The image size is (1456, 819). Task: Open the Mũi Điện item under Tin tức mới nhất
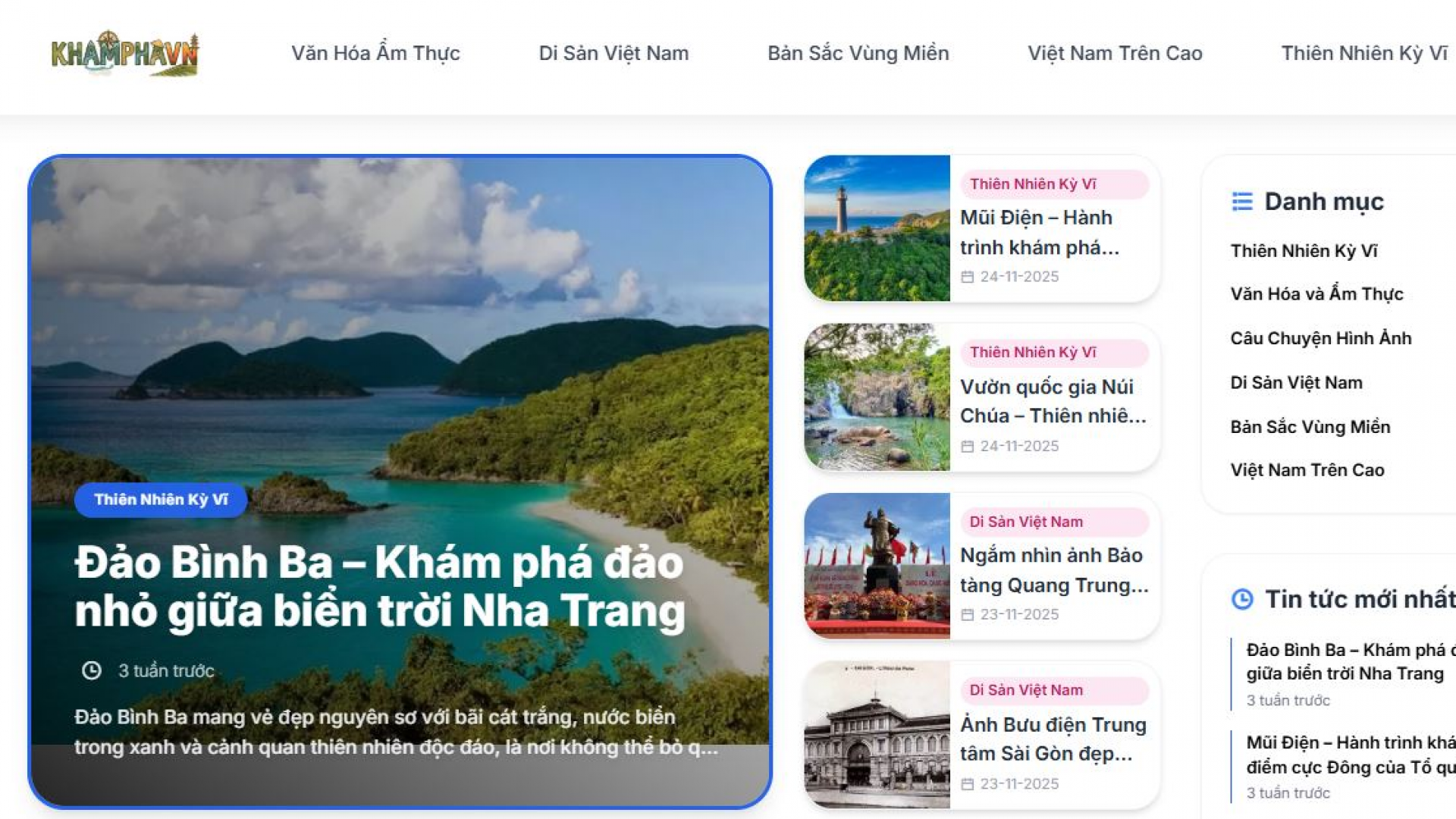point(1350,755)
